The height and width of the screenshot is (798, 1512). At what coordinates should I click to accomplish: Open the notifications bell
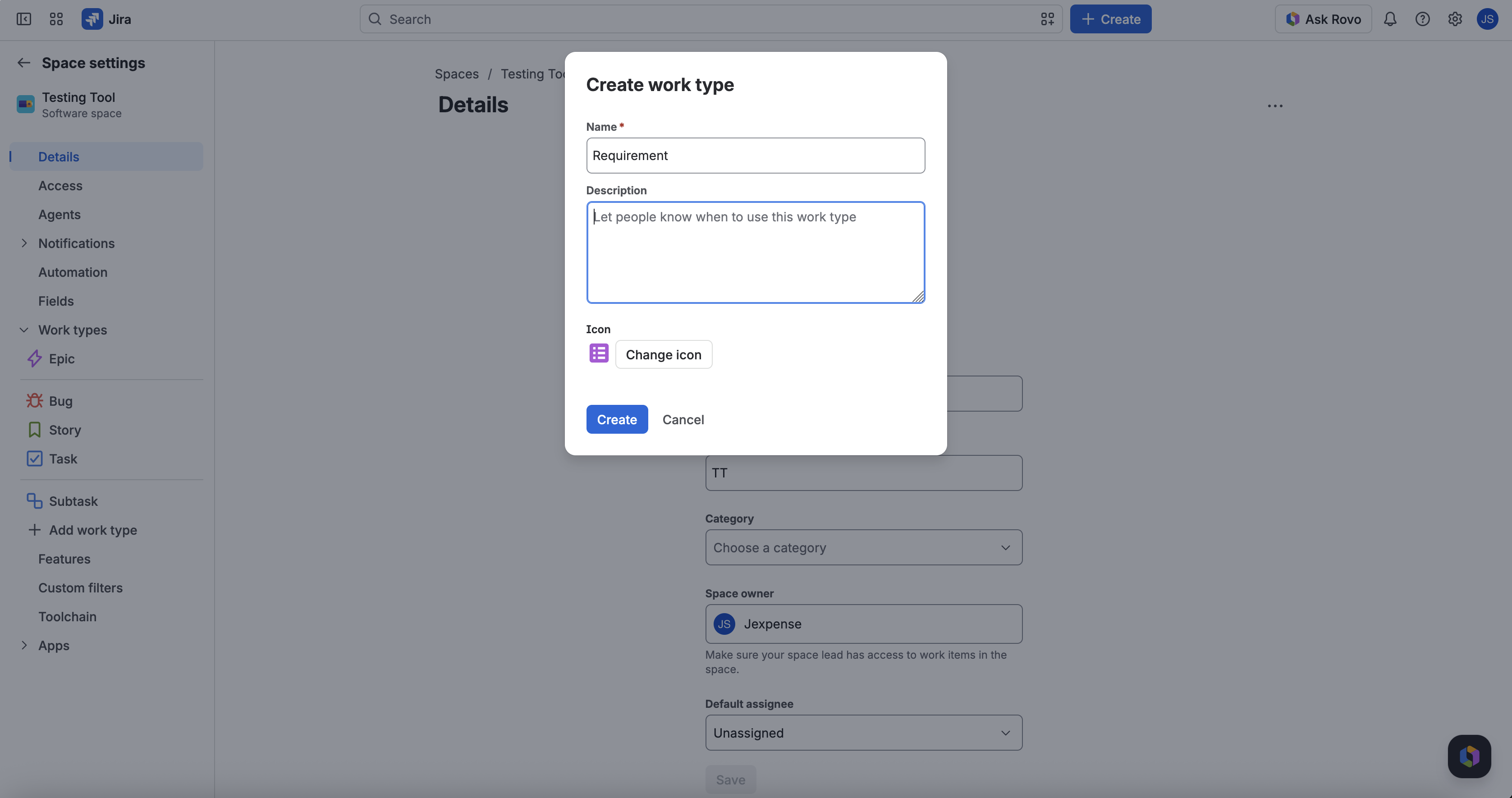(1389, 19)
